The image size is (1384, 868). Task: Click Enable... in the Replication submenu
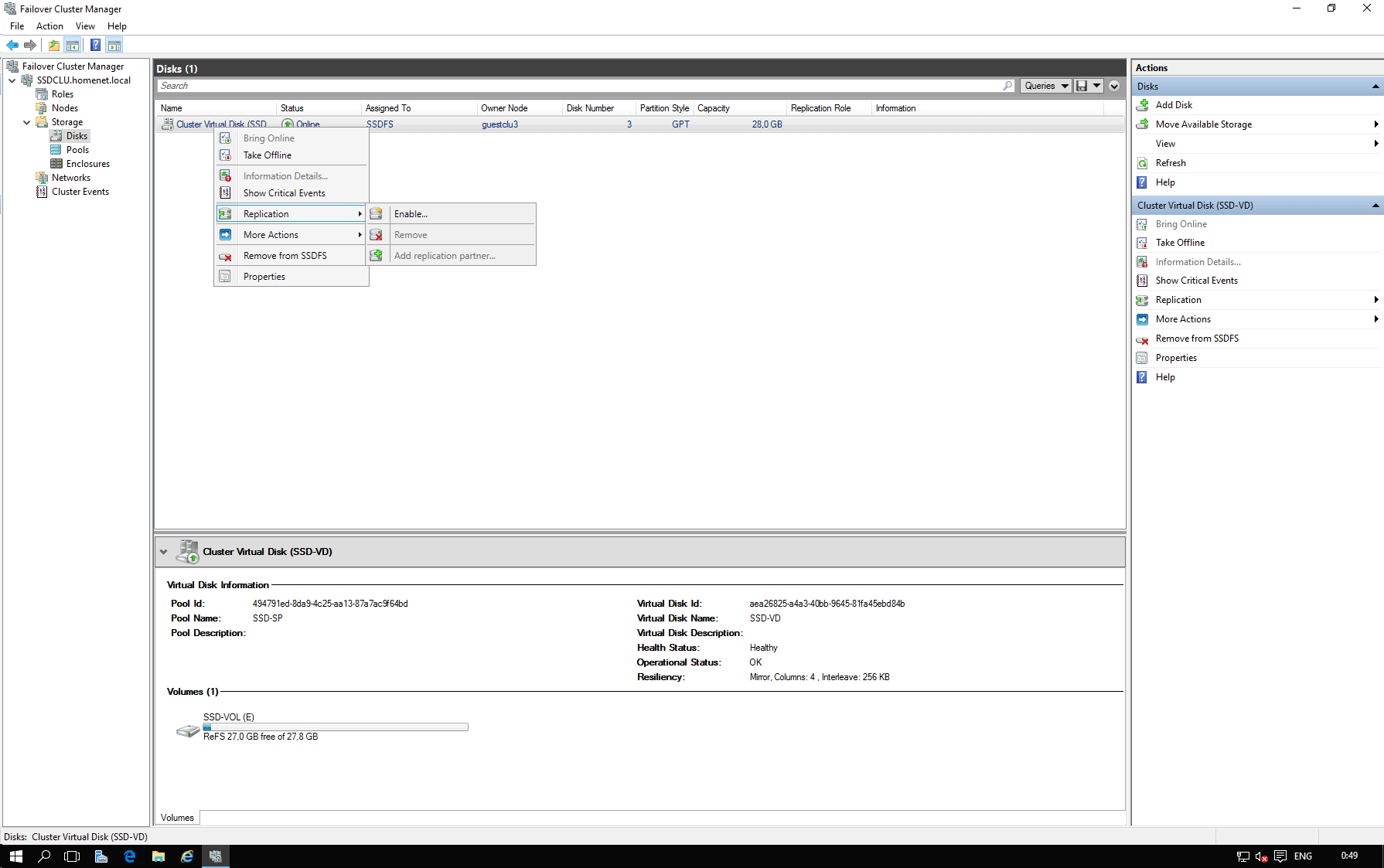click(411, 214)
